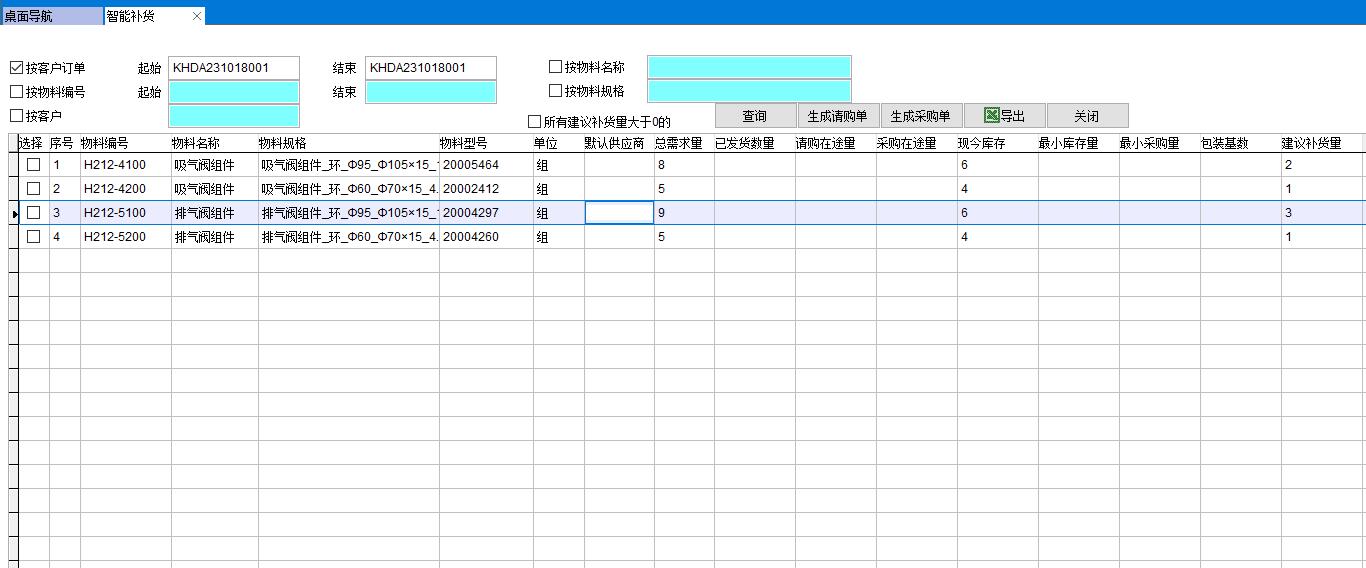
Task: Click the current row indicator arrow
Action: (x=14, y=214)
